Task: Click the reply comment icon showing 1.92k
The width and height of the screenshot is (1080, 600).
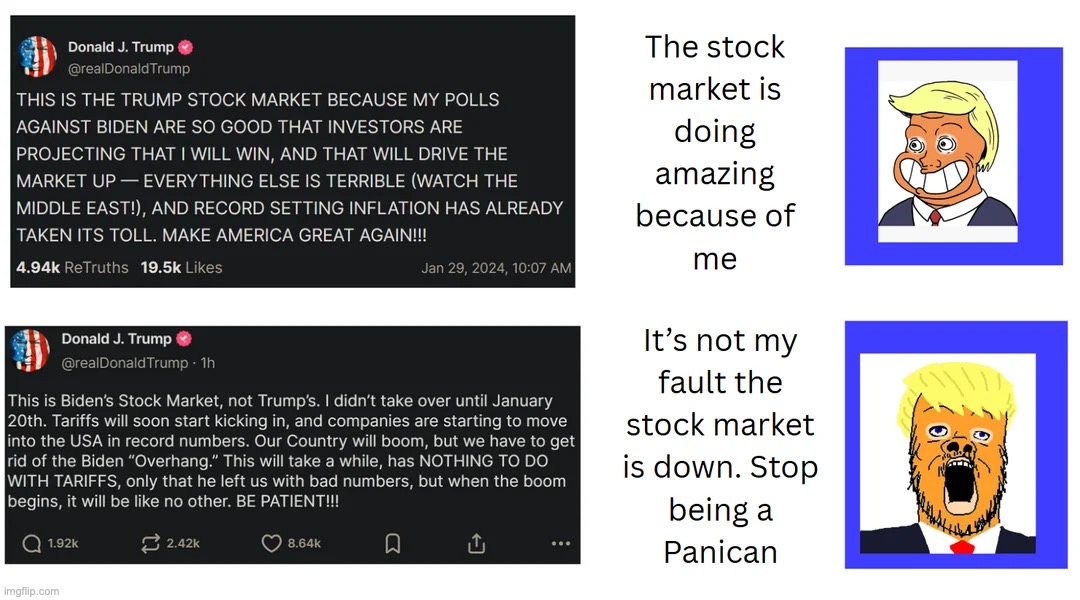Action: tap(32, 544)
